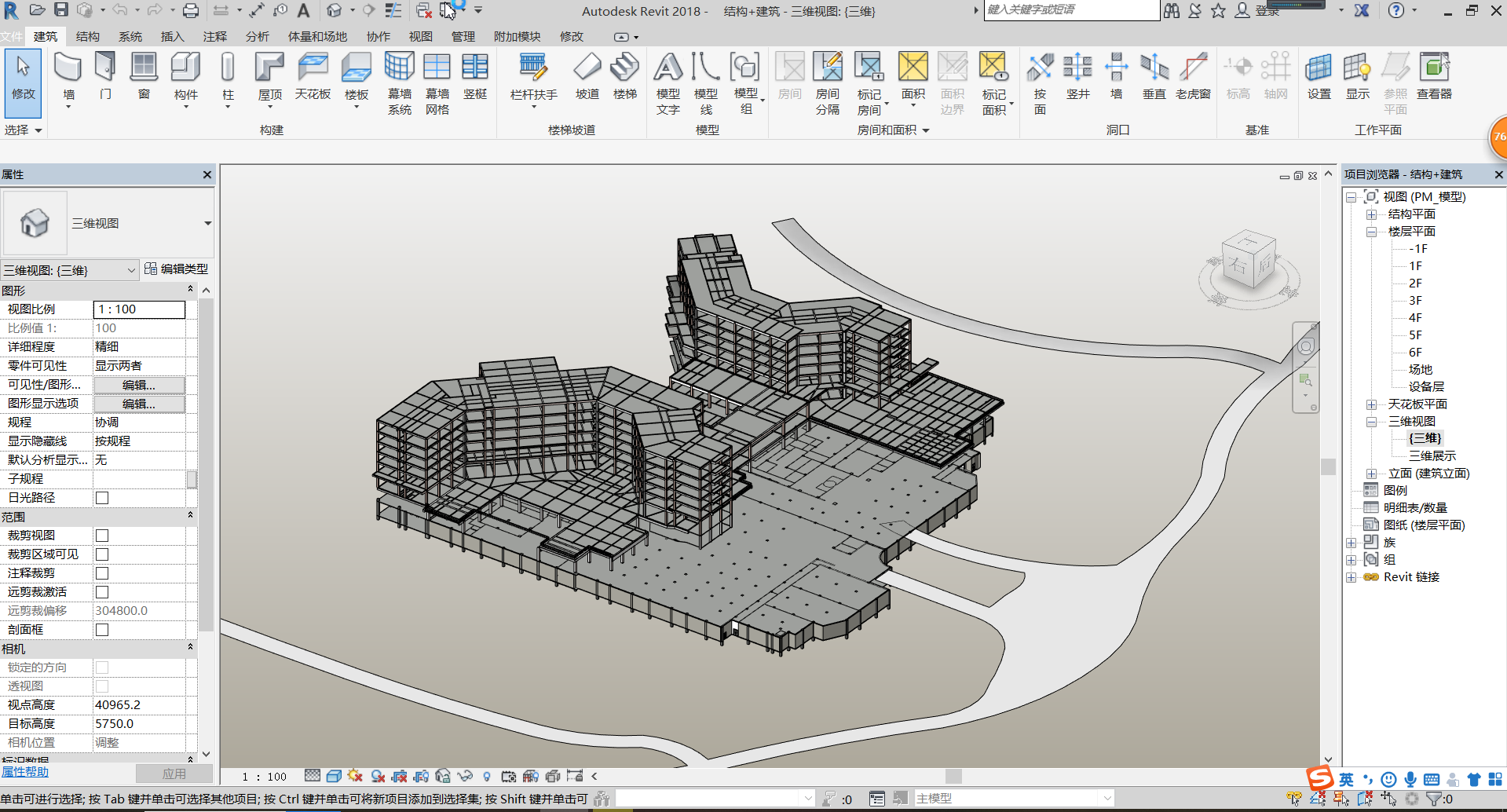Select the Modify (修改) arrow tool
The width and height of the screenshot is (1507, 812).
pos(23,82)
